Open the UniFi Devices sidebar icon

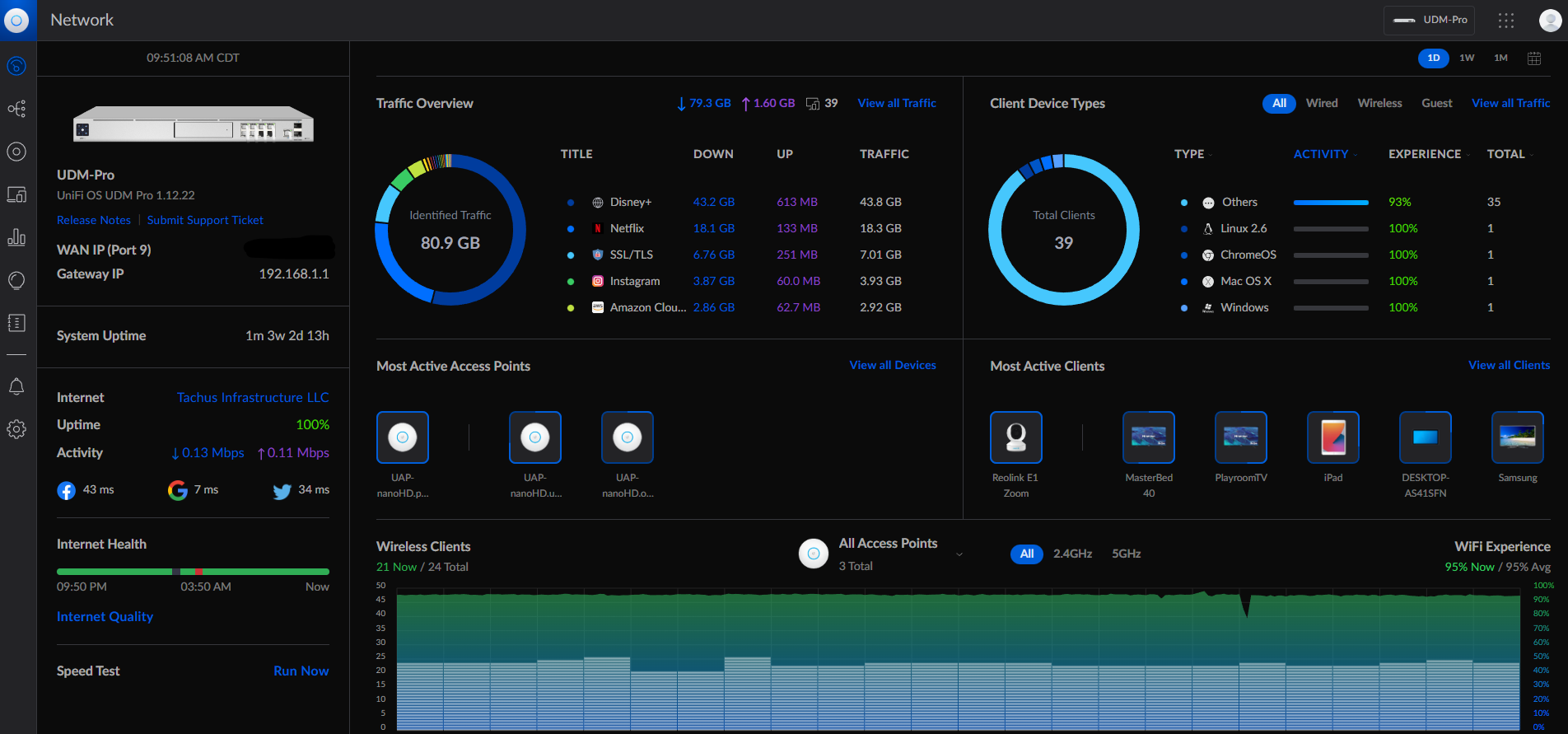(16, 152)
